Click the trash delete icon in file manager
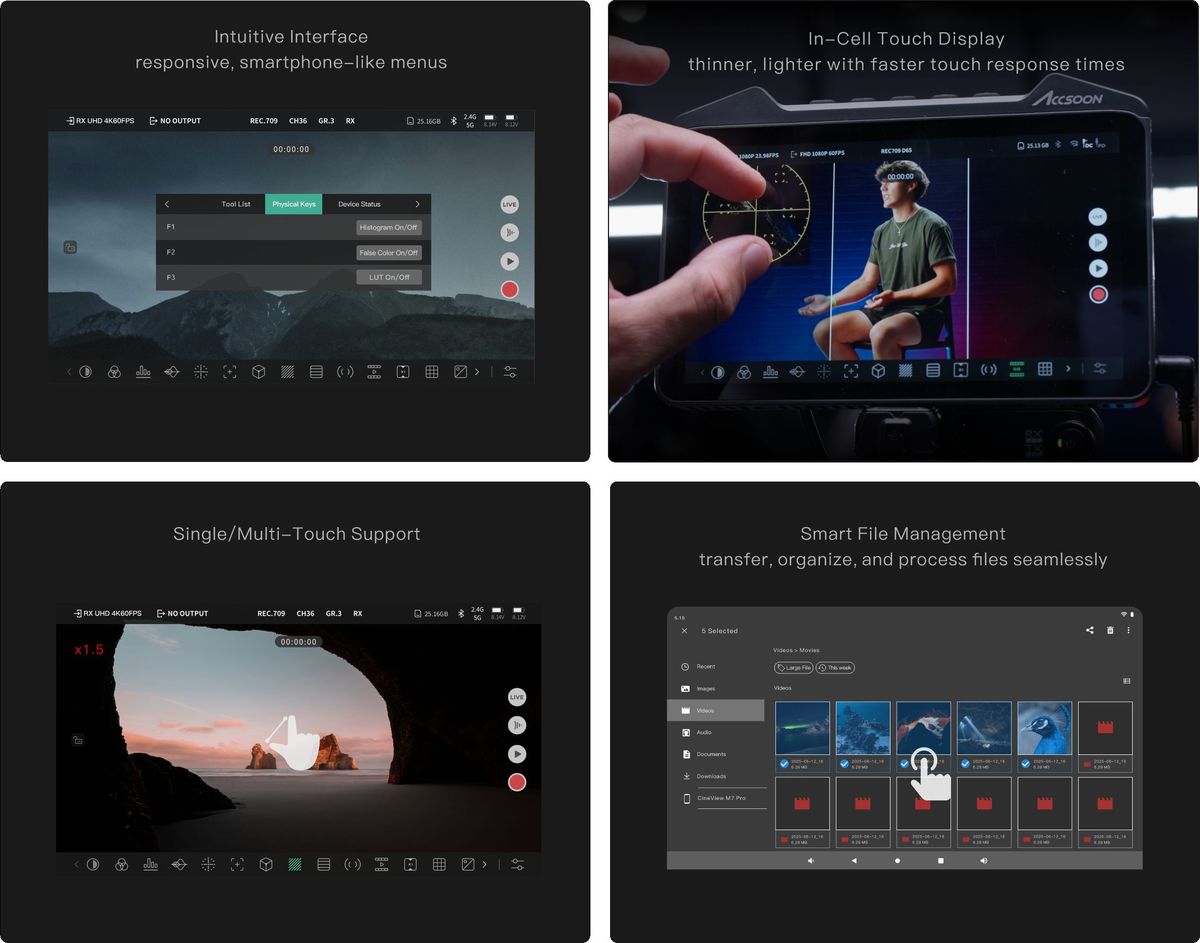The height and width of the screenshot is (943, 1200). point(1109,631)
